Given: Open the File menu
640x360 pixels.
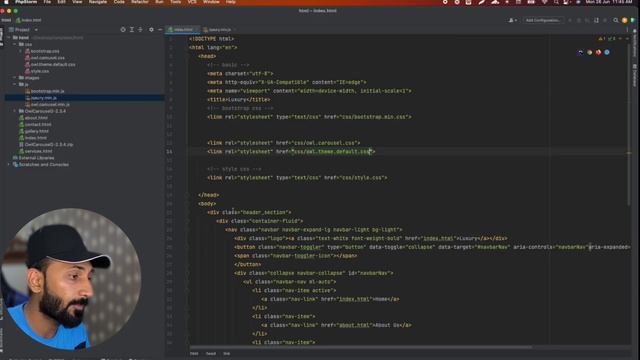Looking at the screenshot, I should pyautogui.click(x=47, y=2).
